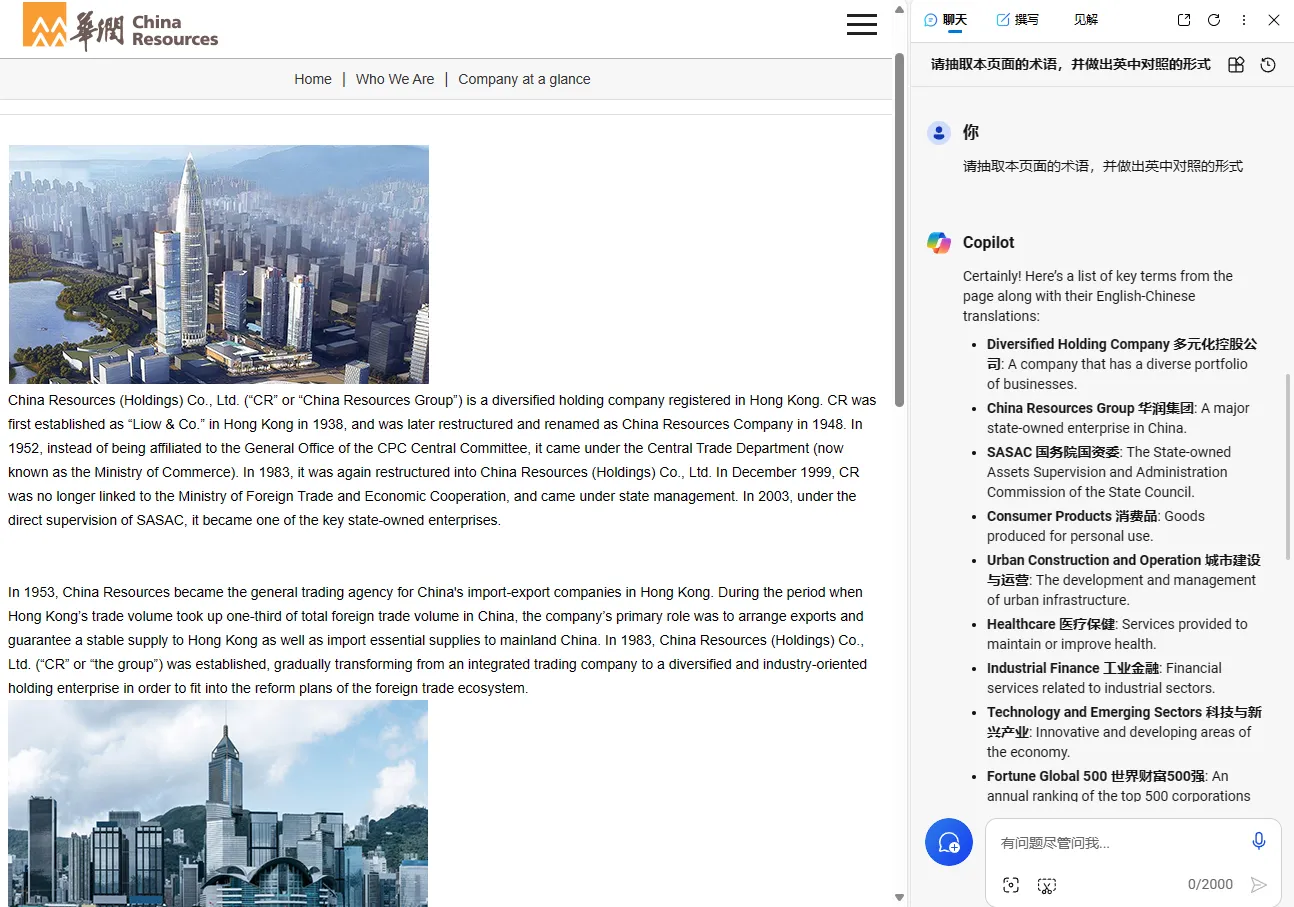Viewport: 1294px width, 907px height.
Task: Click the chat title 请抽取本页面的术语
Action: 1070,65
